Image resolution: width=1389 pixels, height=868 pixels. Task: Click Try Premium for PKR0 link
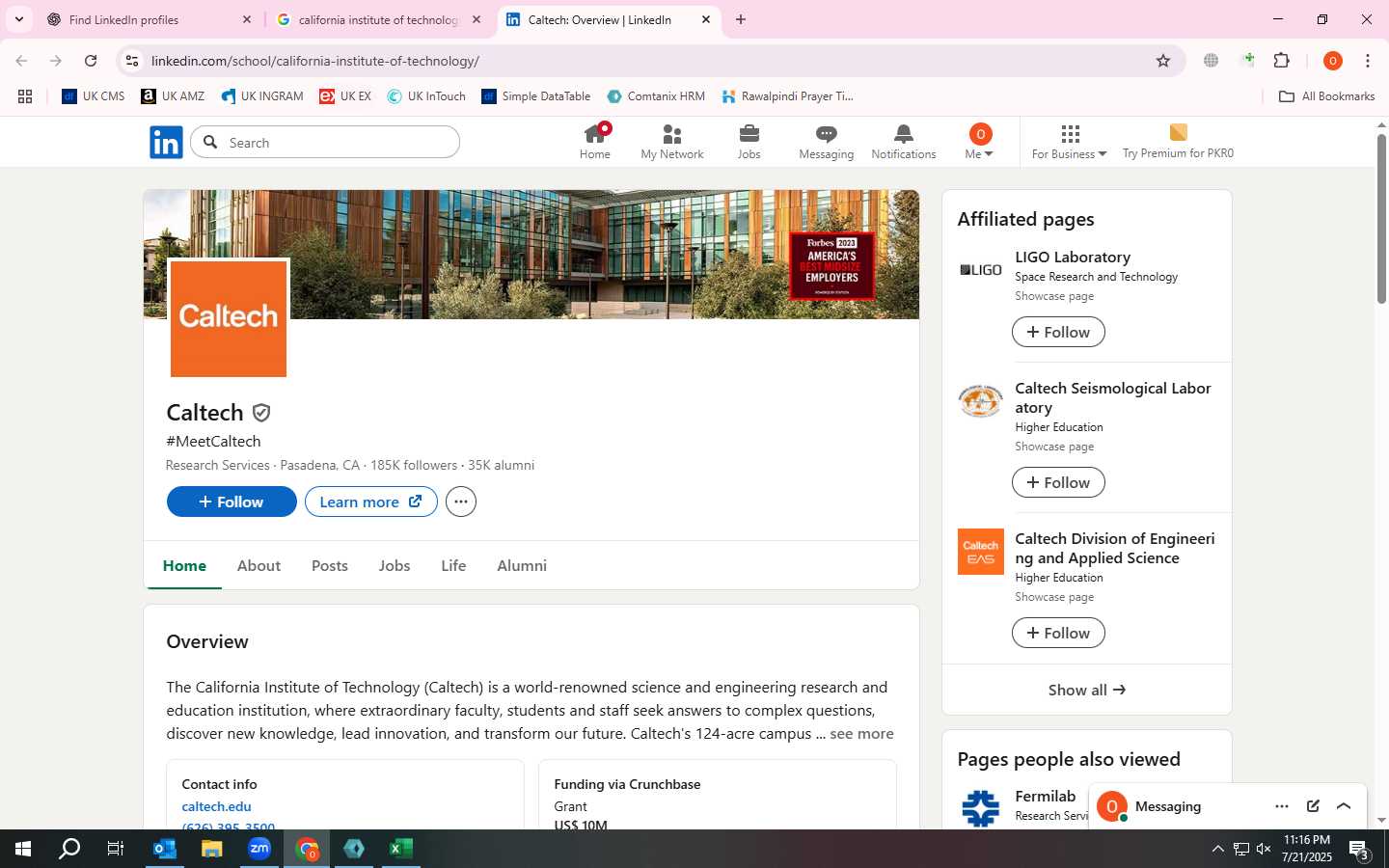point(1178,142)
